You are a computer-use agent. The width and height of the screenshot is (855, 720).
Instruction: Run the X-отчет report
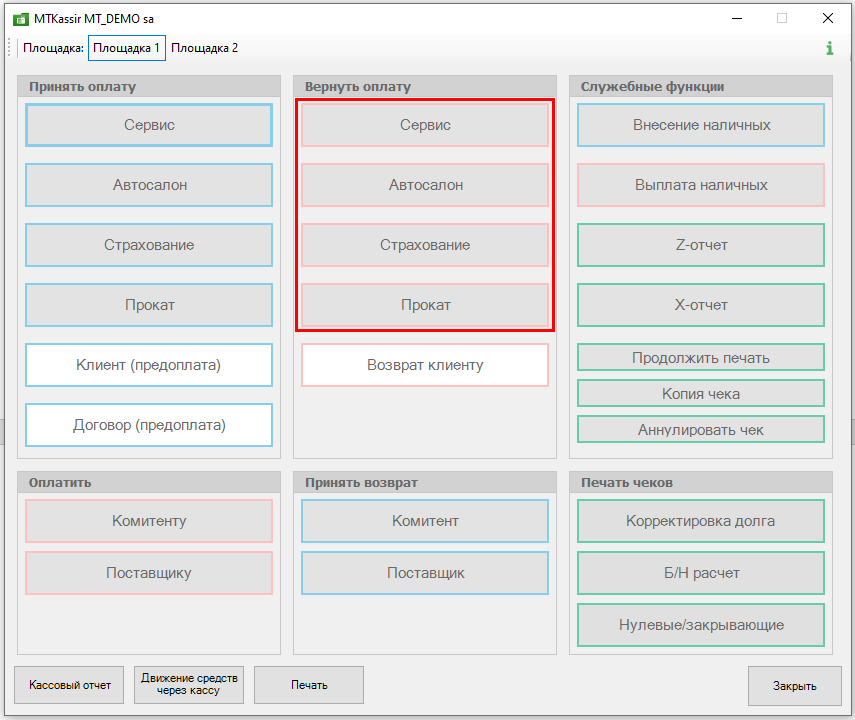701,305
